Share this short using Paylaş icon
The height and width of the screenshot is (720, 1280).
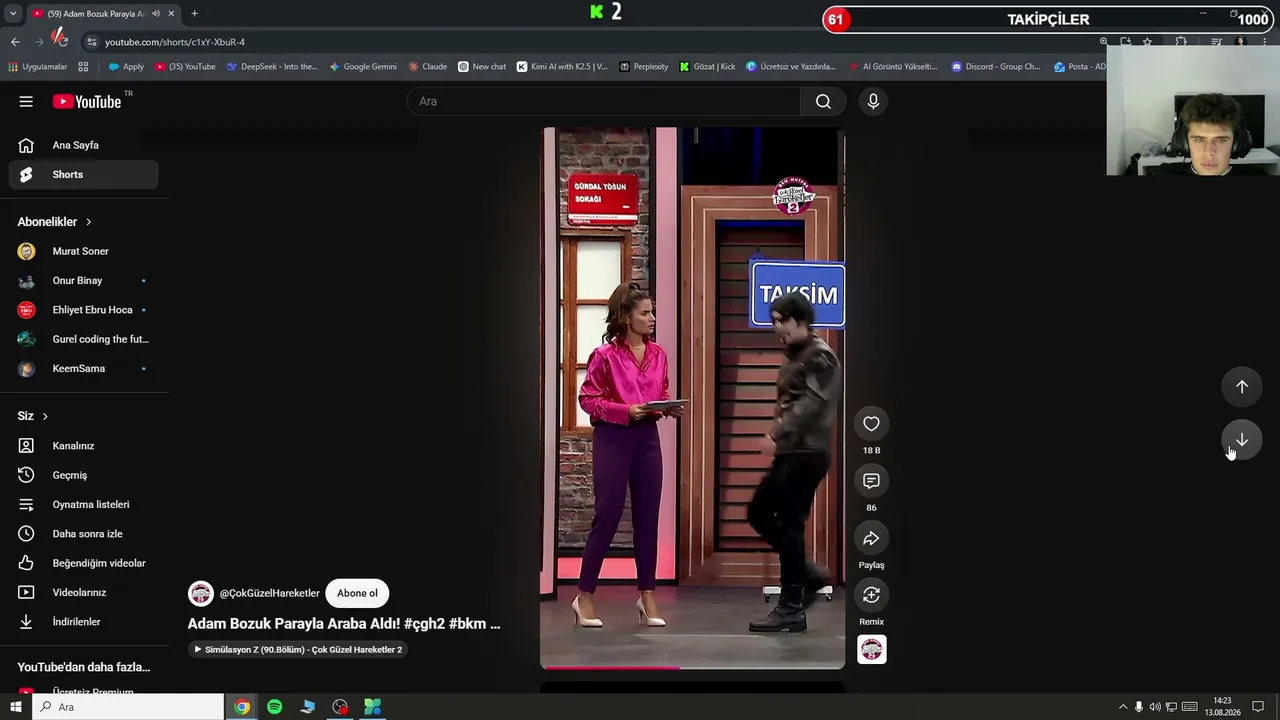point(871,538)
